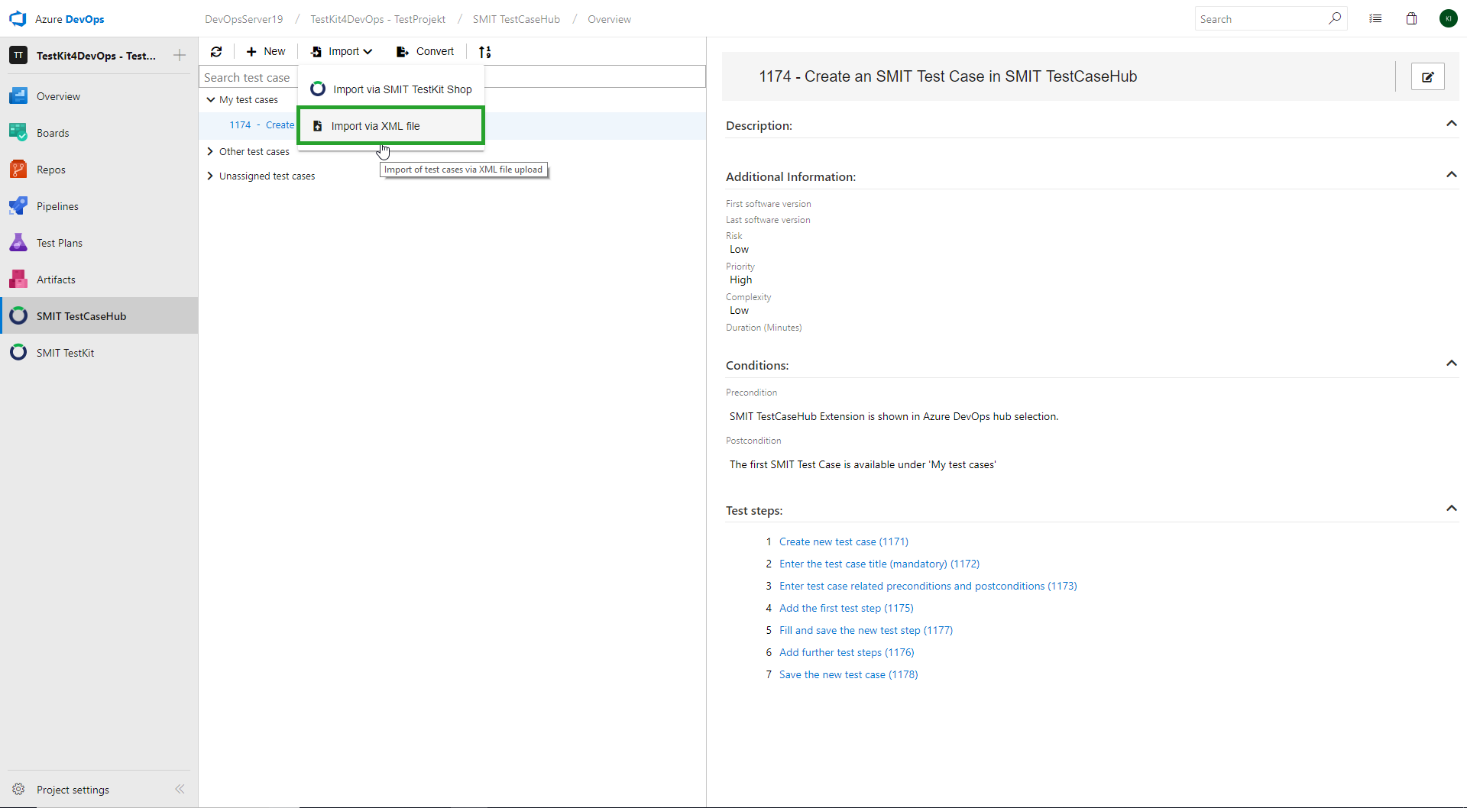Refresh the test case list

tap(216, 51)
